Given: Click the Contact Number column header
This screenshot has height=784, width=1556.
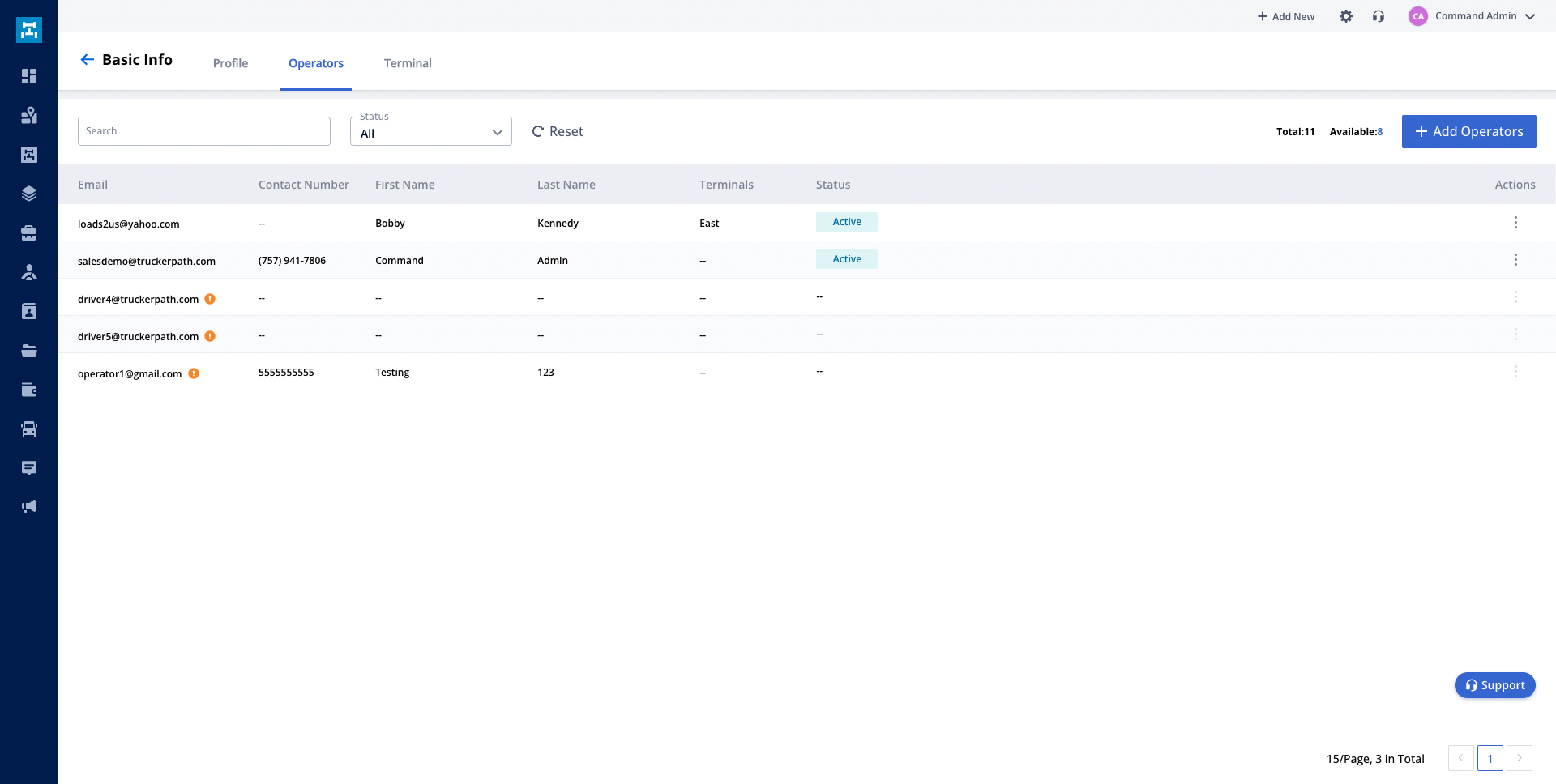Looking at the screenshot, I should (304, 185).
